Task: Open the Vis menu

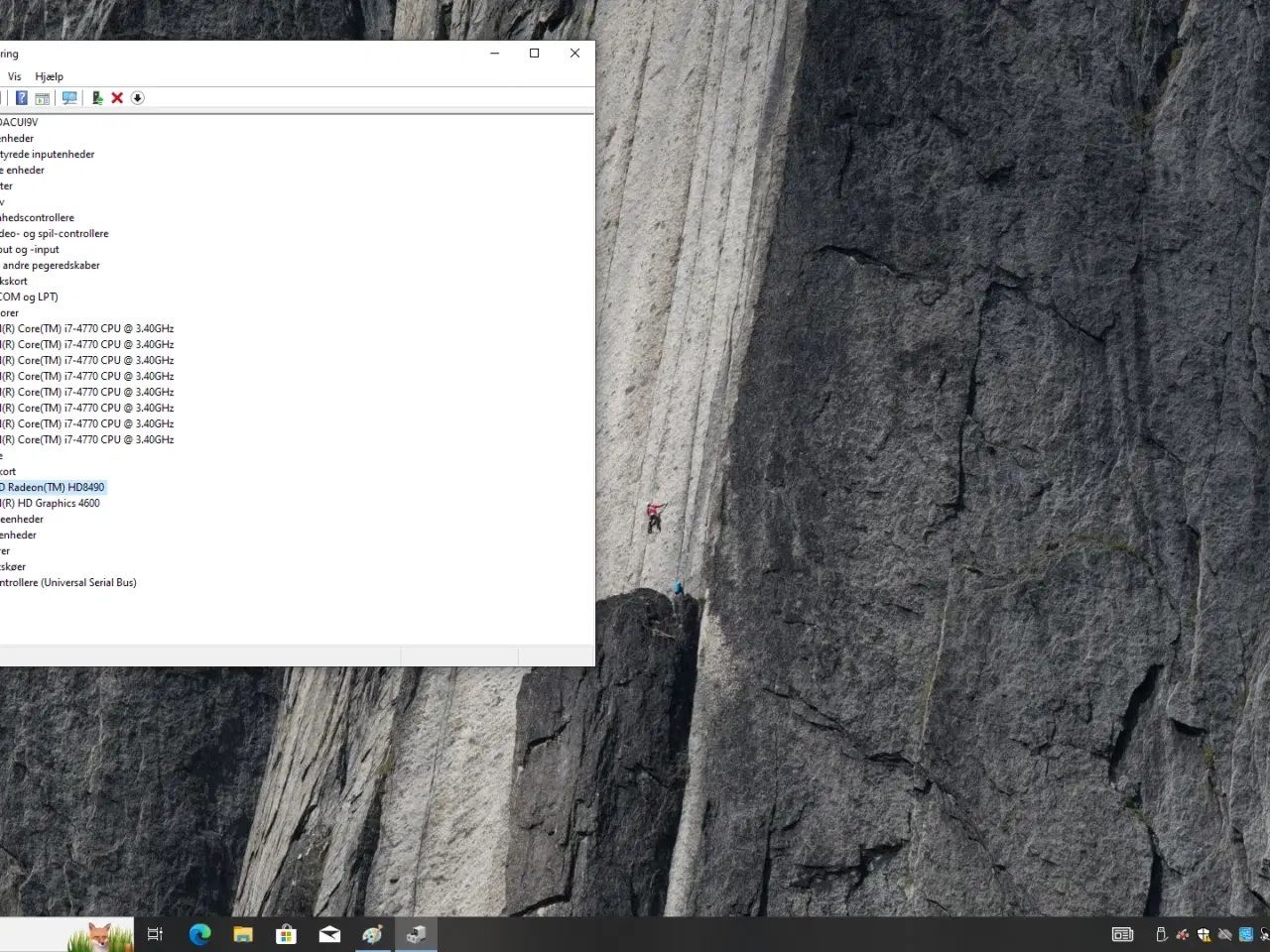Action: click(x=14, y=76)
